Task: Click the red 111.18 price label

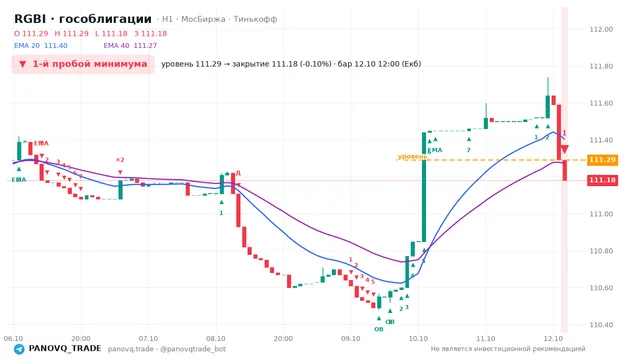Action: (602, 180)
